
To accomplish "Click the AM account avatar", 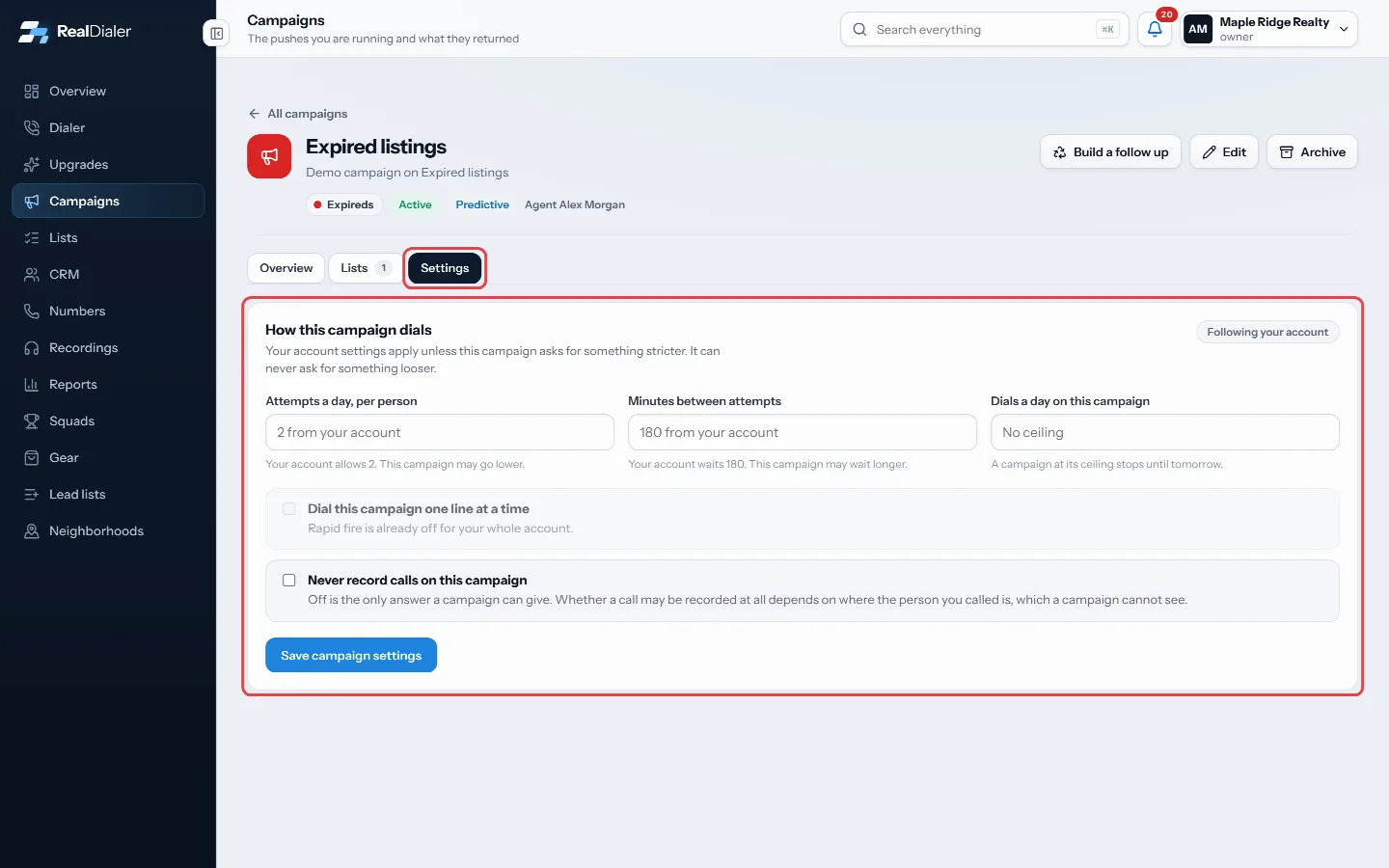I will [1198, 29].
